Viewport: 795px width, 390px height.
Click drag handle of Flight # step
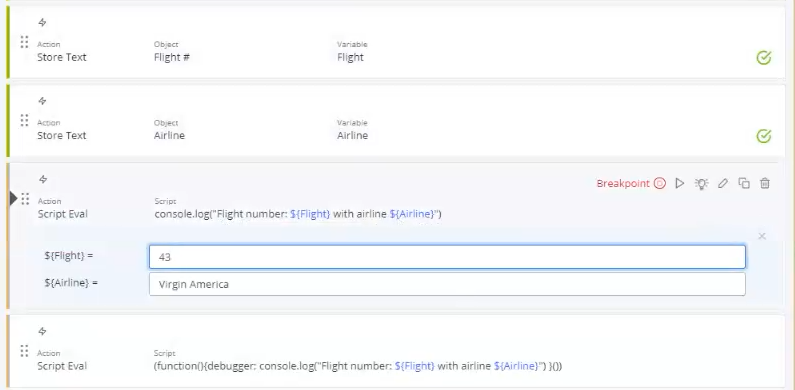tap(24, 42)
